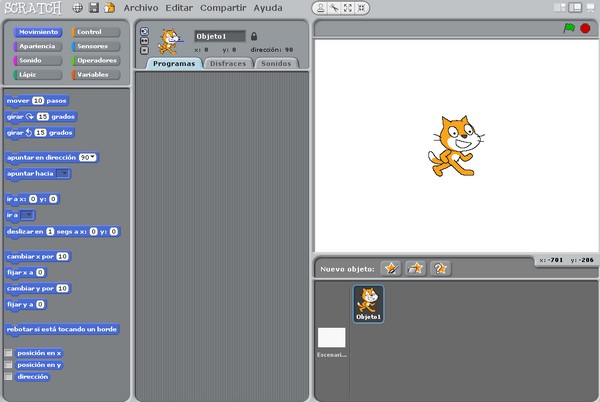Click the save project floppy icon
Viewport: 600px width, 402px height.
94,8
